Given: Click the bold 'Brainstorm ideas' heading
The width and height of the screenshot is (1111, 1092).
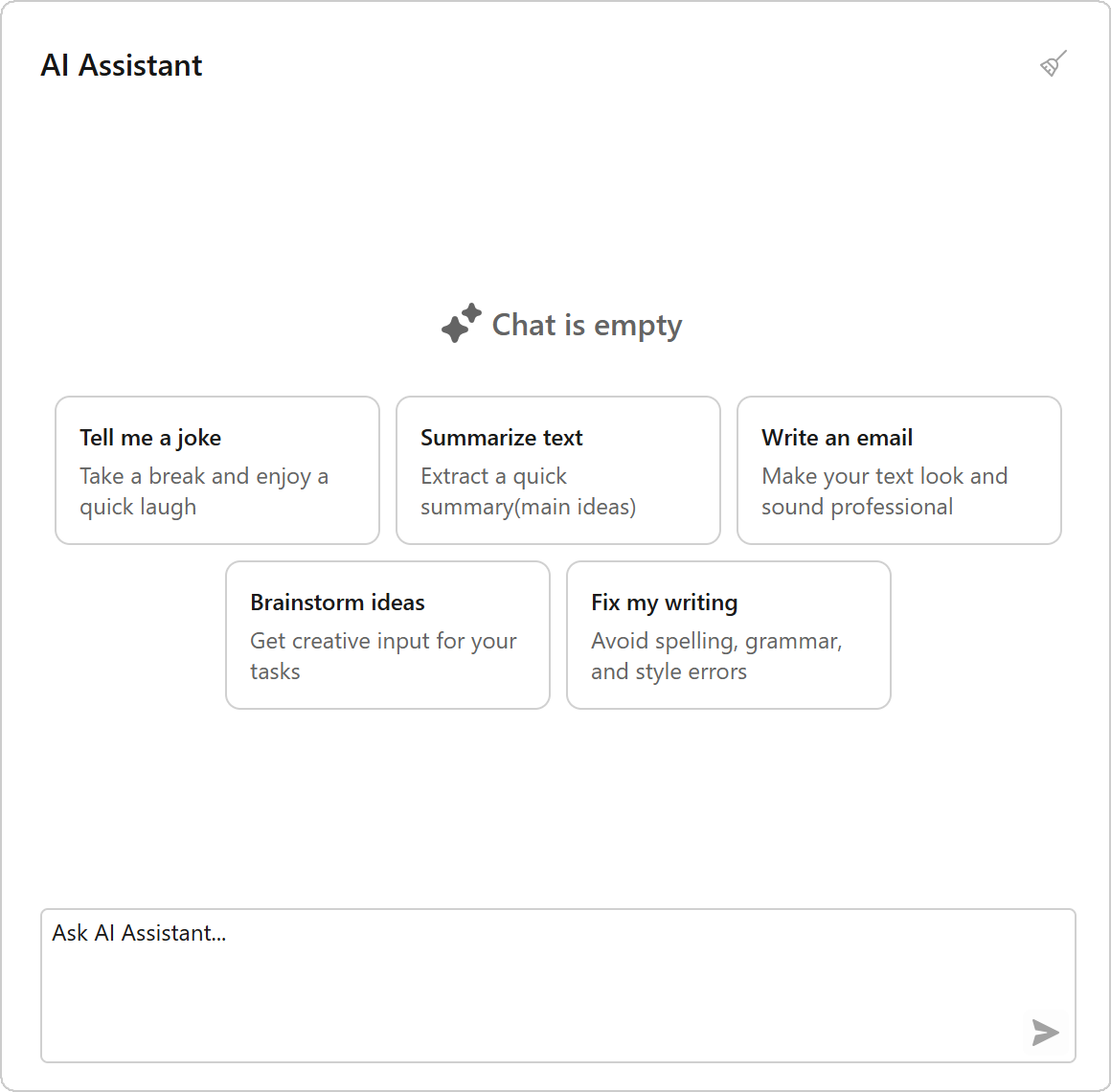Looking at the screenshot, I should pyautogui.click(x=337, y=603).
